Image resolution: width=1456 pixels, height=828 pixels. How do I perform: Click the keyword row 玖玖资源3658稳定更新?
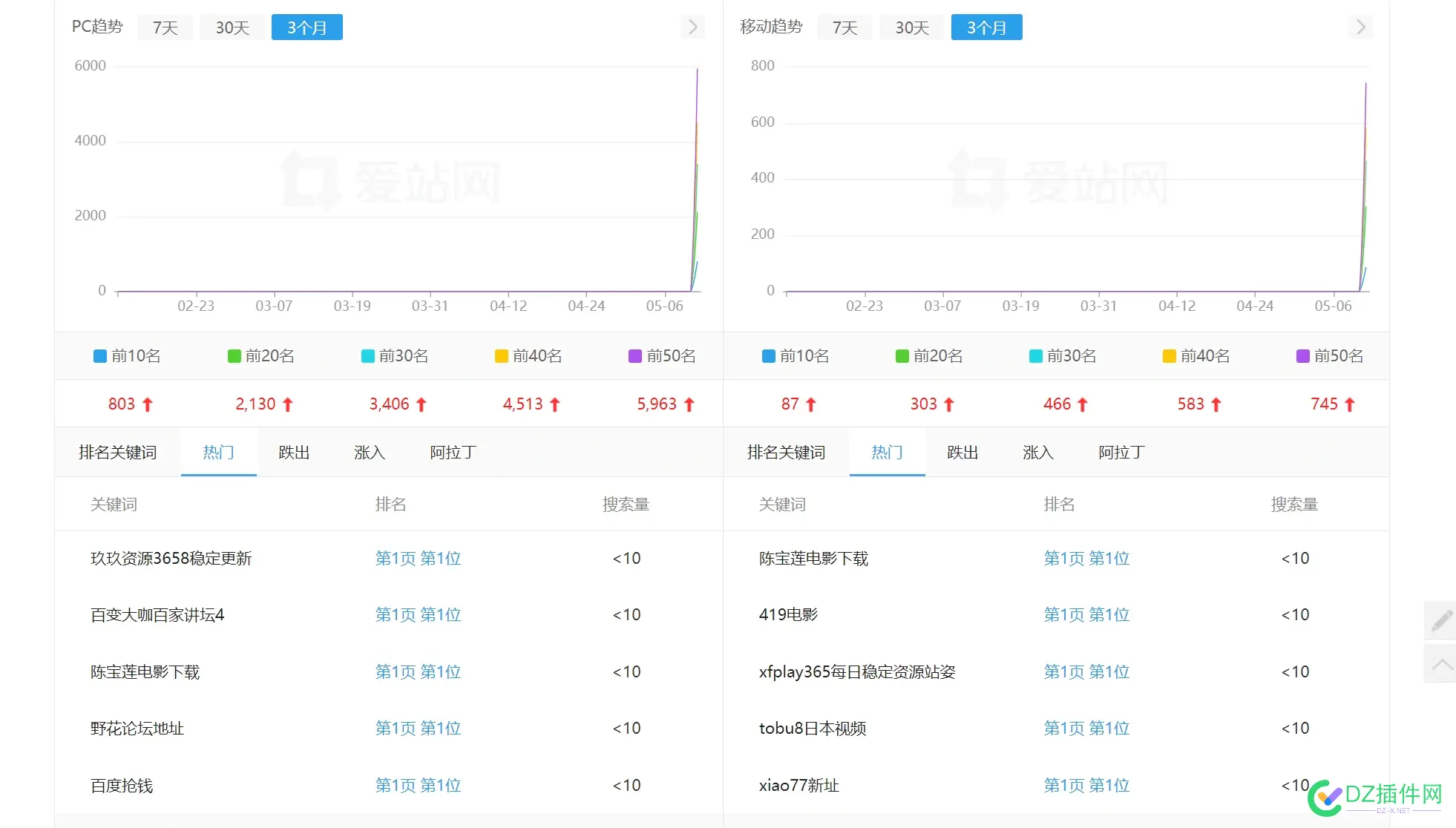pos(170,558)
